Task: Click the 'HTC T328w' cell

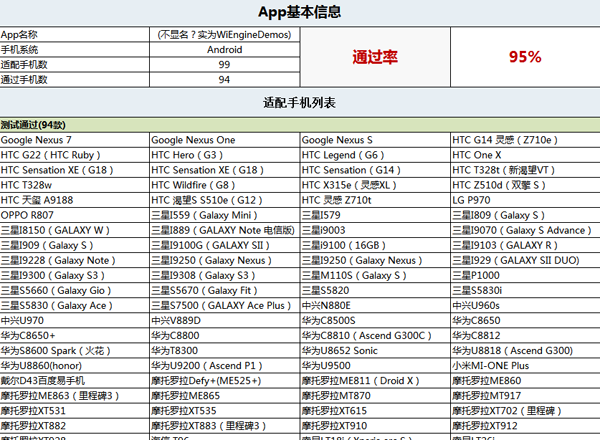Action: click(x=75, y=185)
